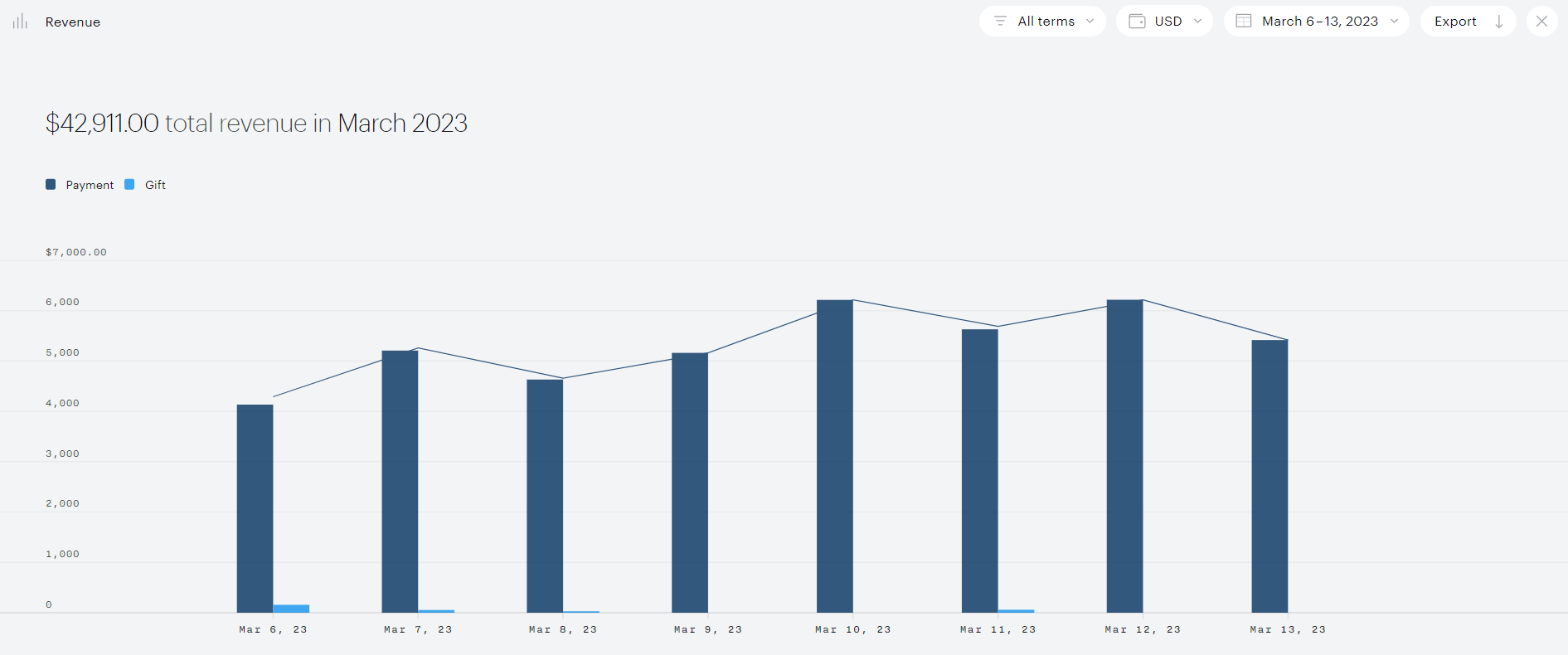Screen dimensions: 1568x655
Task: Click the '$7,000.00' y-axis label
Action: 76,252
